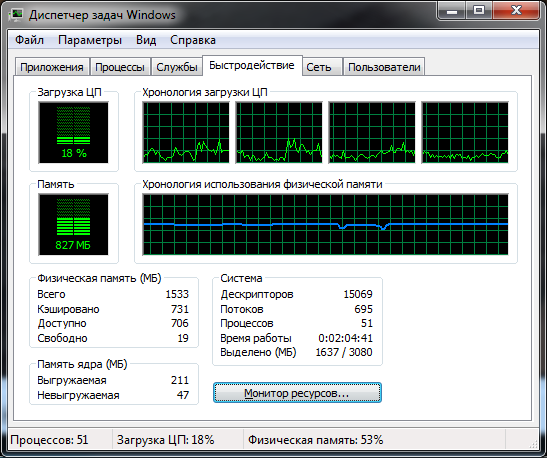Click the Система group label
The height and width of the screenshot is (458, 547).
coord(241,278)
